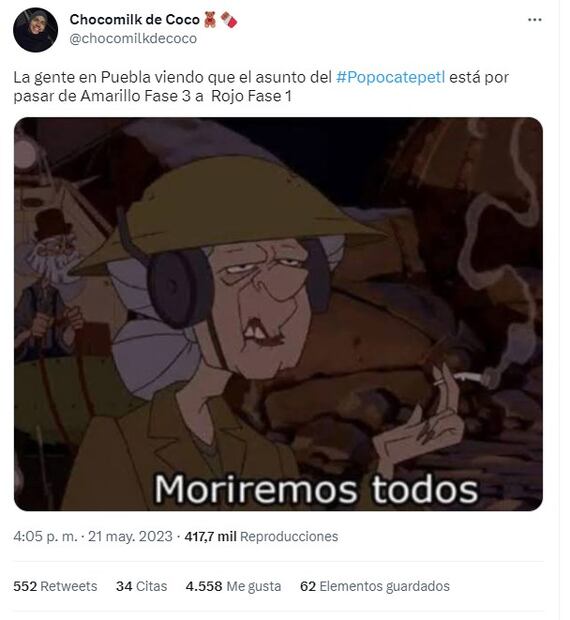Image resolution: width=570 pixels, height=620 pixels.
Task: Open the 21 may. 2023 date link
Action: (x=130, y=537)
